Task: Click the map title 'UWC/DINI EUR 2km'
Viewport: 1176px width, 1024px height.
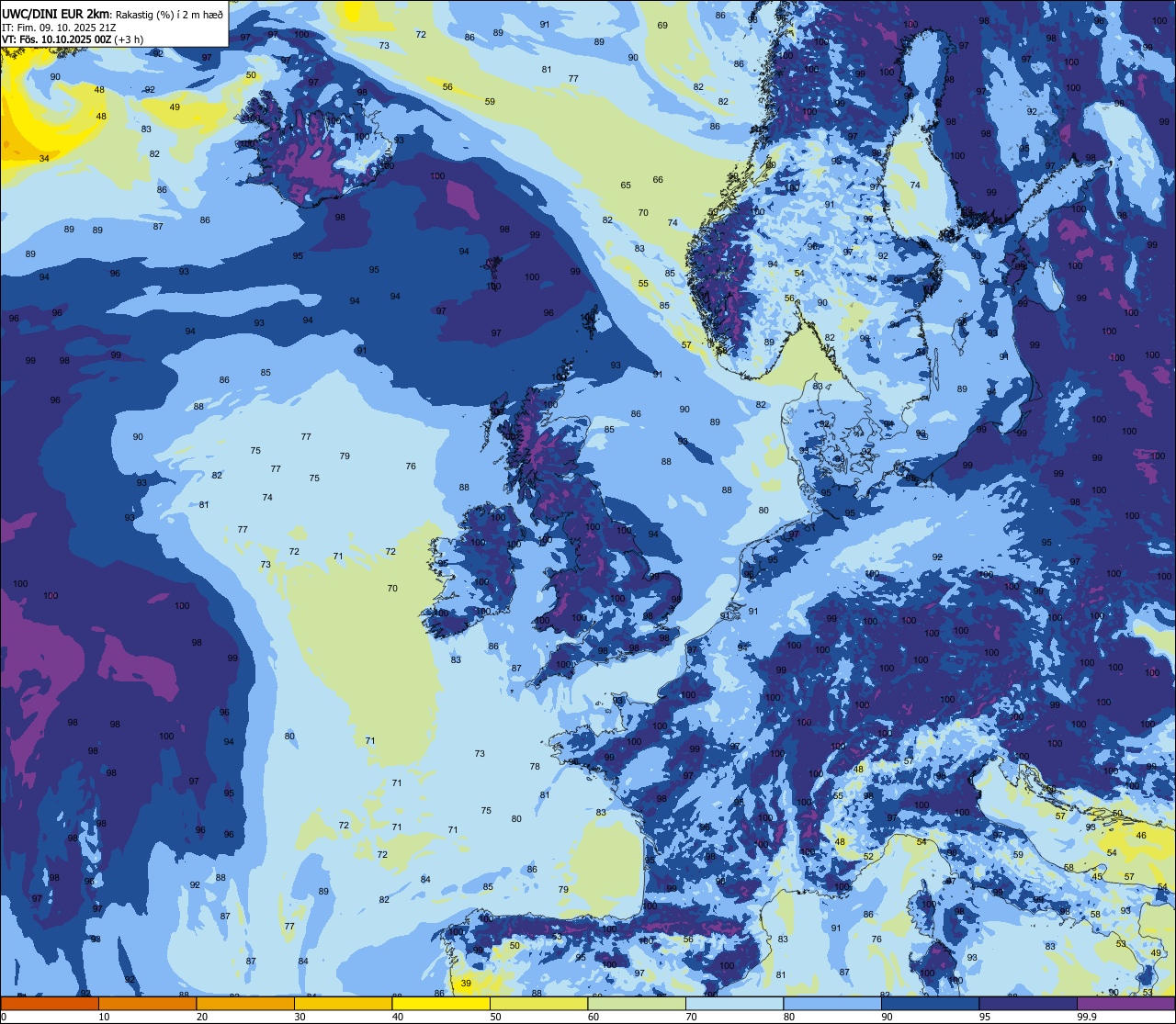Action: [55, 13]
